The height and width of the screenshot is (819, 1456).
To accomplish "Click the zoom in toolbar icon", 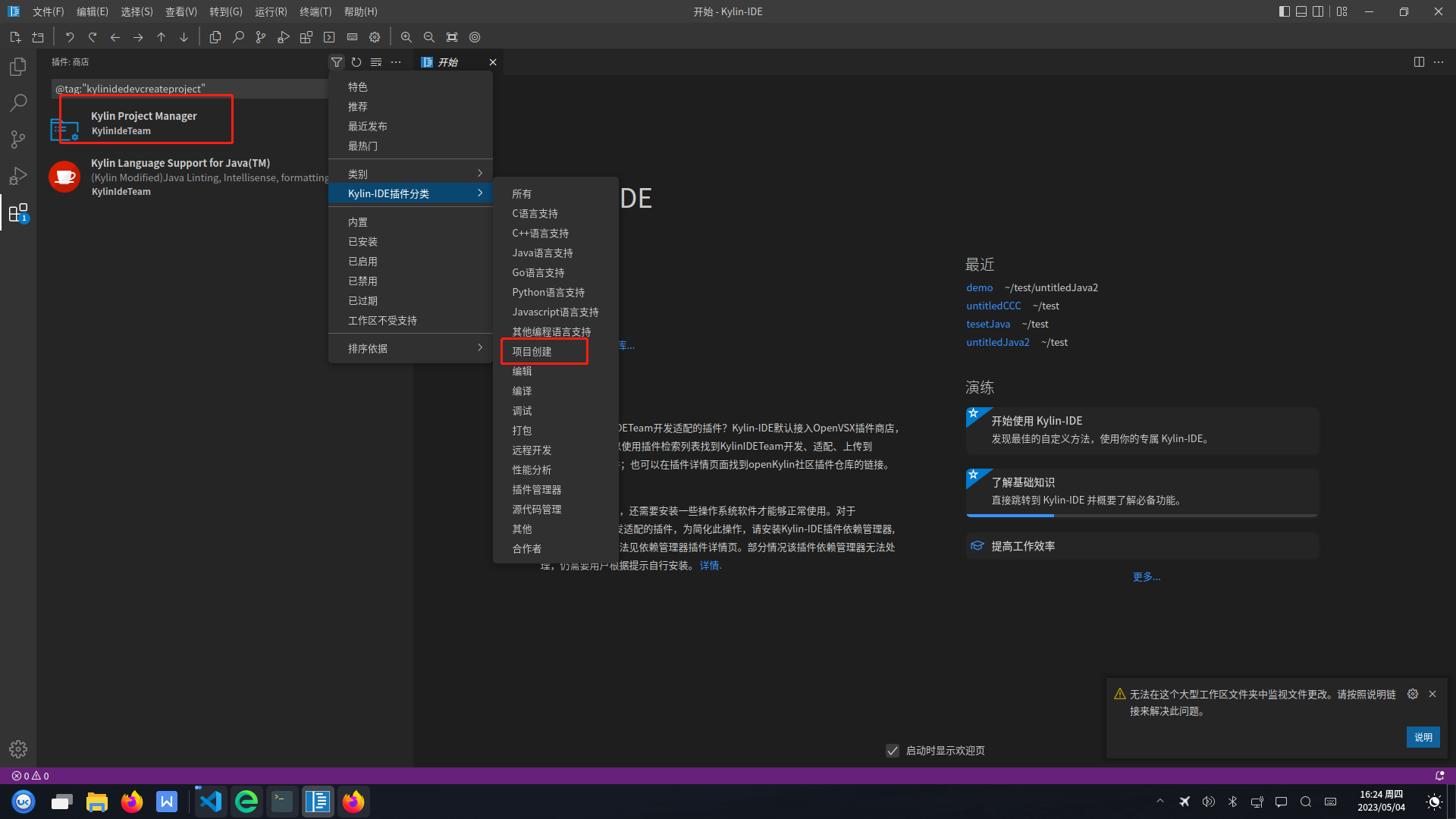I will pos(406,37).
